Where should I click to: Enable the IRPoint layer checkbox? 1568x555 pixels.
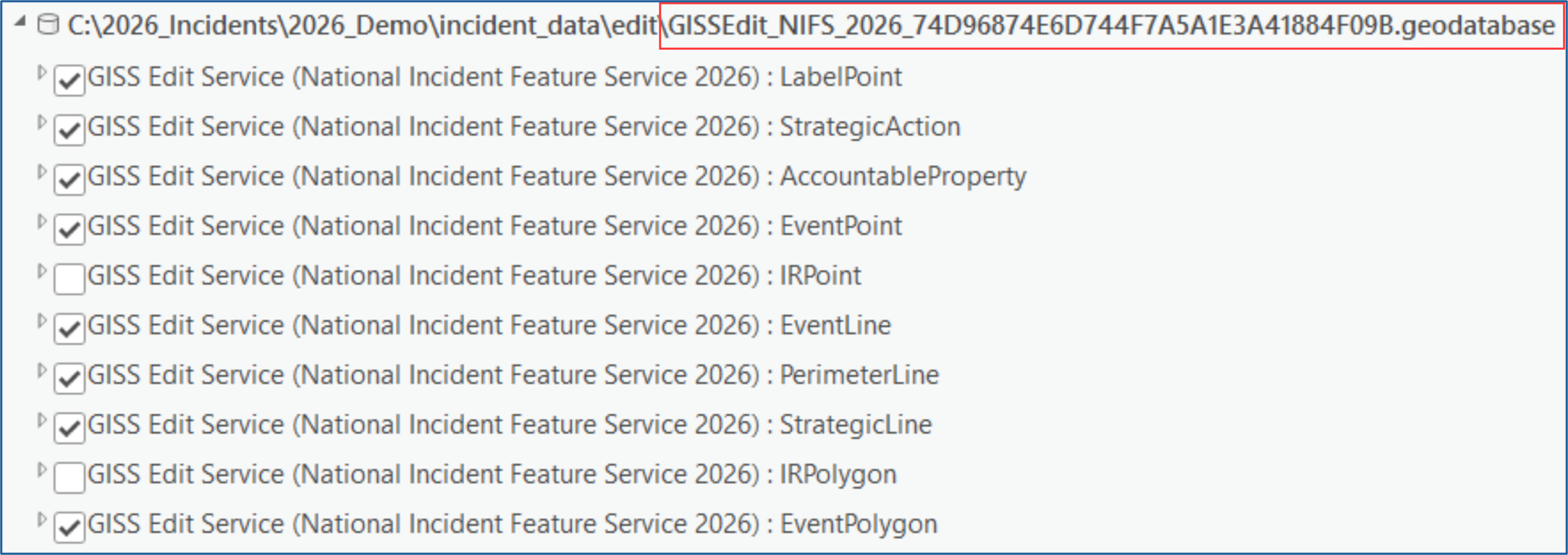[69, 278]
